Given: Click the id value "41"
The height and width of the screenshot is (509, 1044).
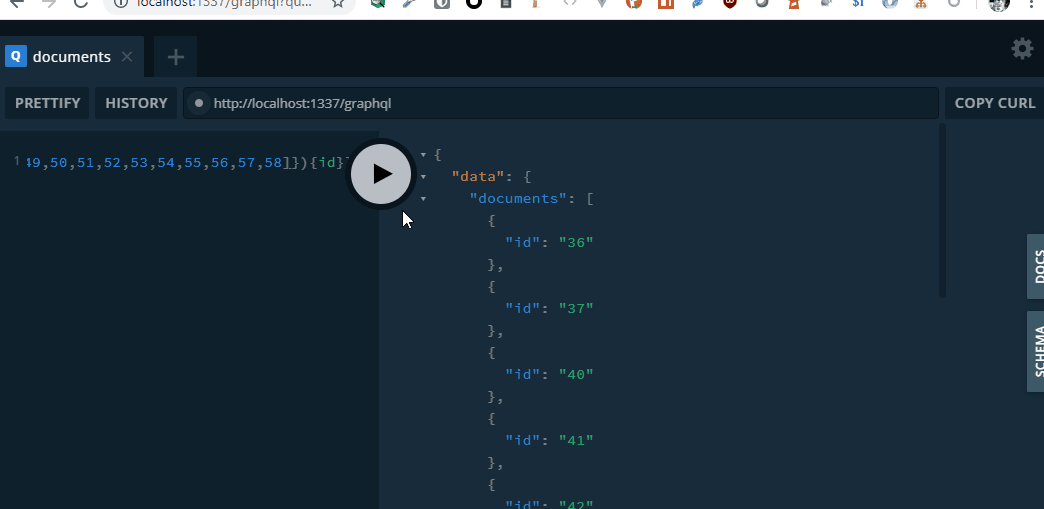Looking at the screenshot, I should 576,440.
